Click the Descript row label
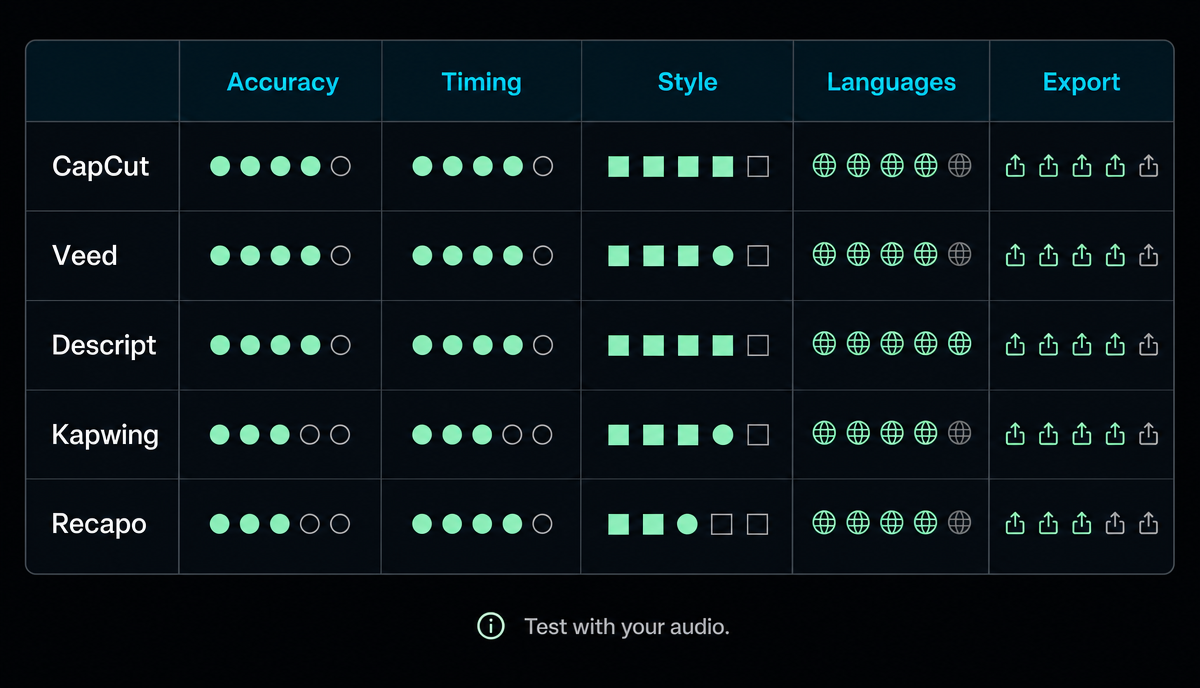This screenshot has width=1200, height=688. click(x=104, y=345)
